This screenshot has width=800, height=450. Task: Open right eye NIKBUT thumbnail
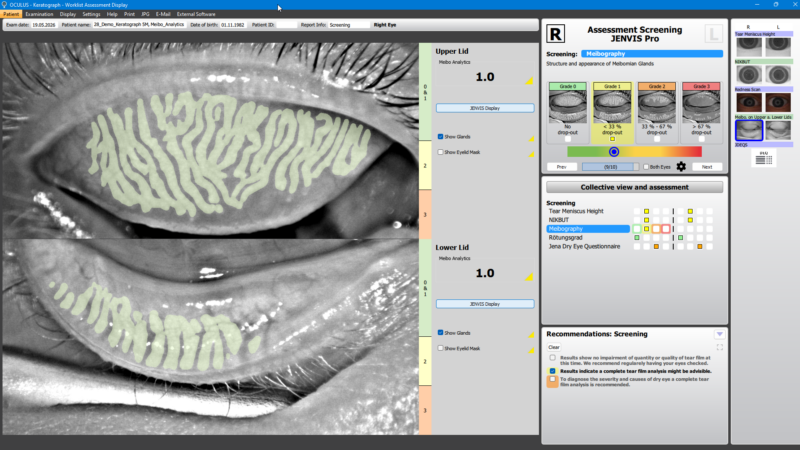tap(749, 74)
